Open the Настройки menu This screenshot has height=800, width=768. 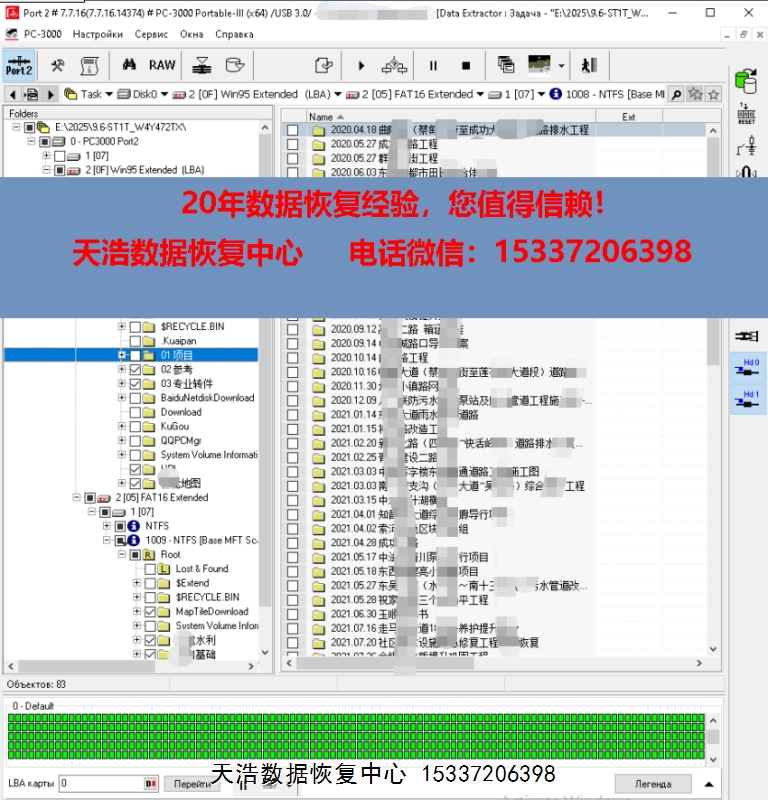(98, 34)
